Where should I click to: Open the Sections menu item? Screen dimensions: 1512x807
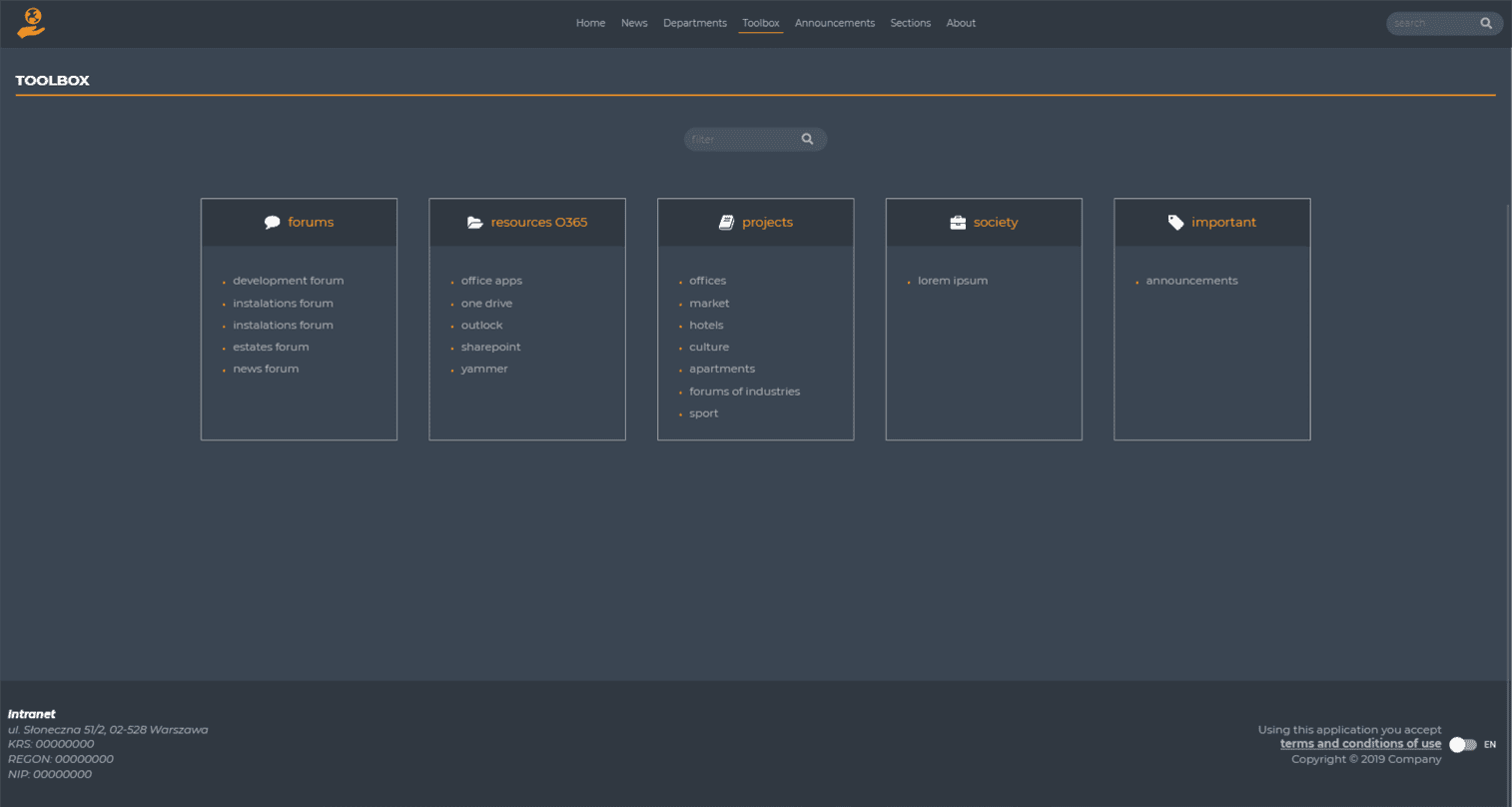[910, 23]
